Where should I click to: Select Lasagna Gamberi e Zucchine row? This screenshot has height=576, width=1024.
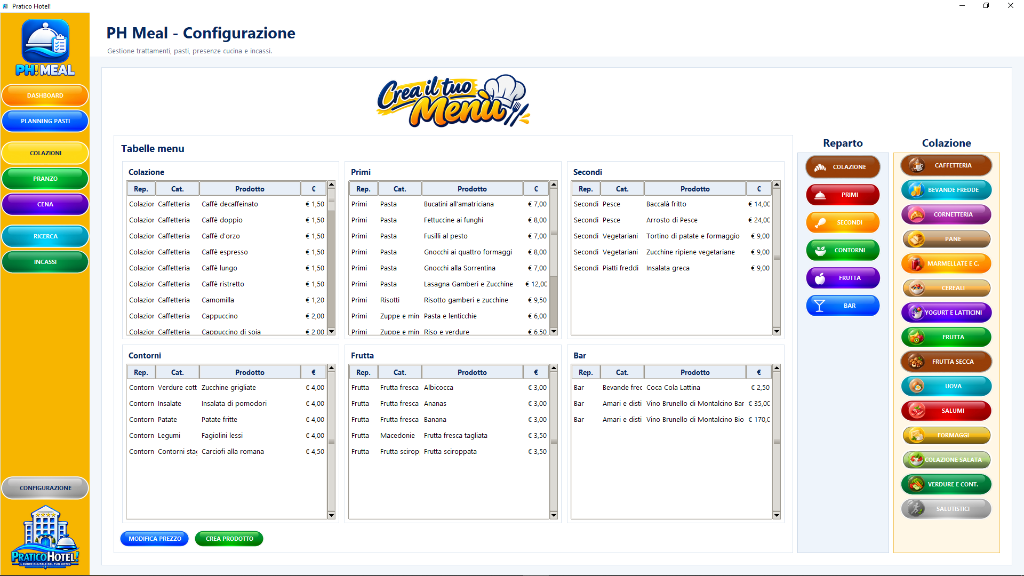pyautogui.click(x=449, y=284)
